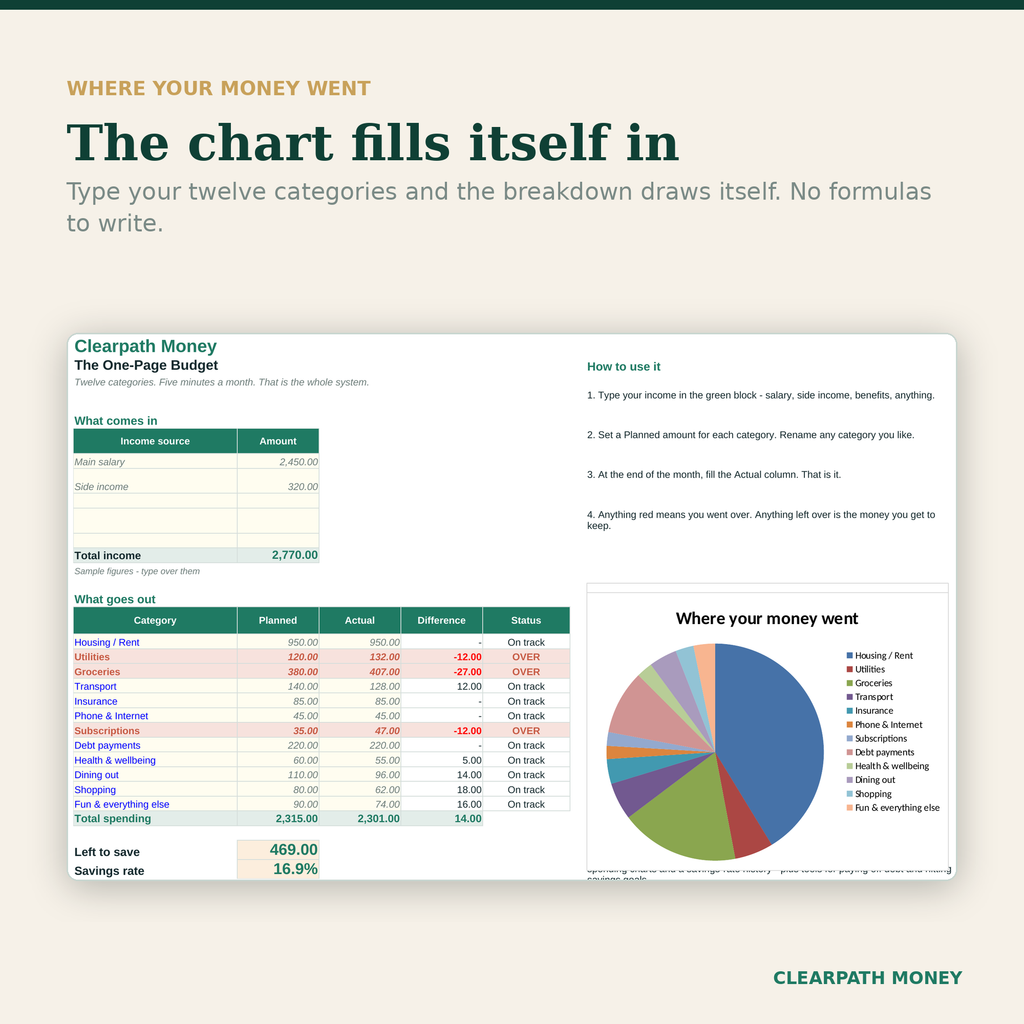Click the Total spending actual 2,301.00
This screenshot has height=1024, width=1024.
point(360,819)
